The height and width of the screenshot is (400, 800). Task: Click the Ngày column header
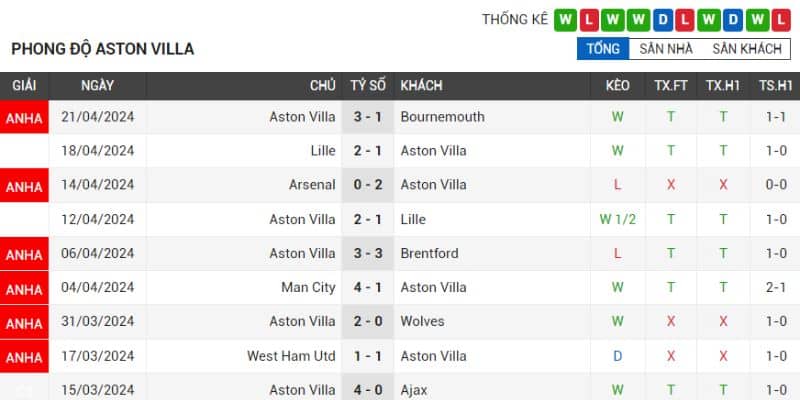(x=97, y=86)
